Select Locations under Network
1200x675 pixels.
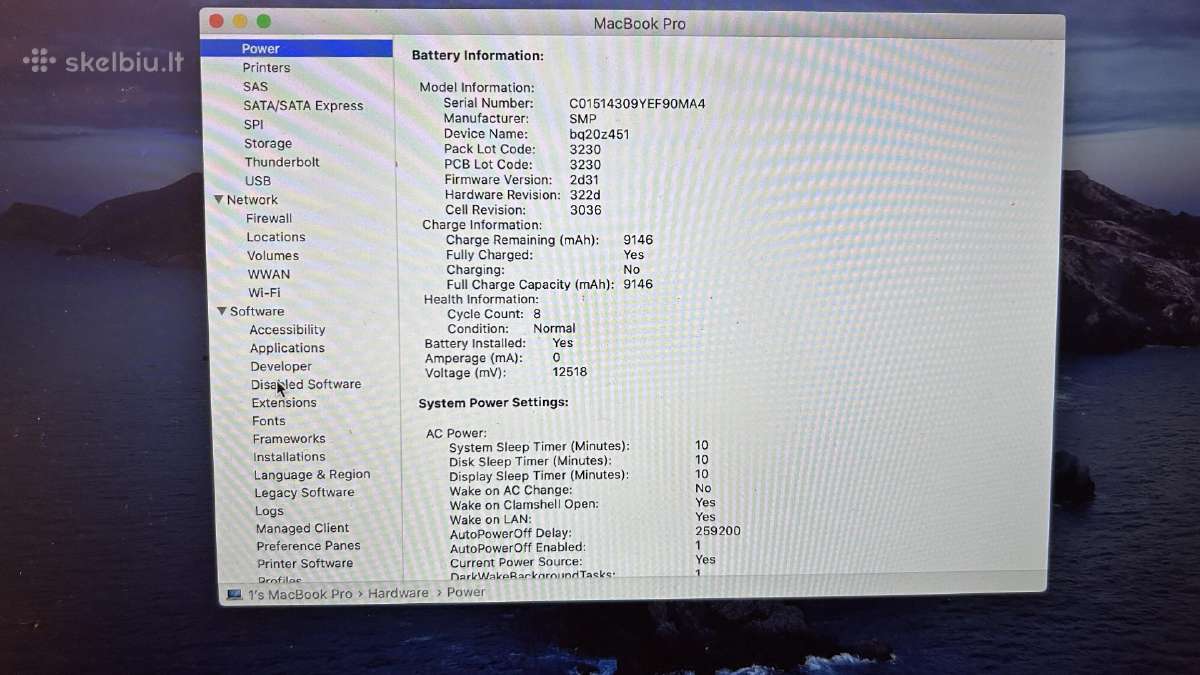pos(276,237)
